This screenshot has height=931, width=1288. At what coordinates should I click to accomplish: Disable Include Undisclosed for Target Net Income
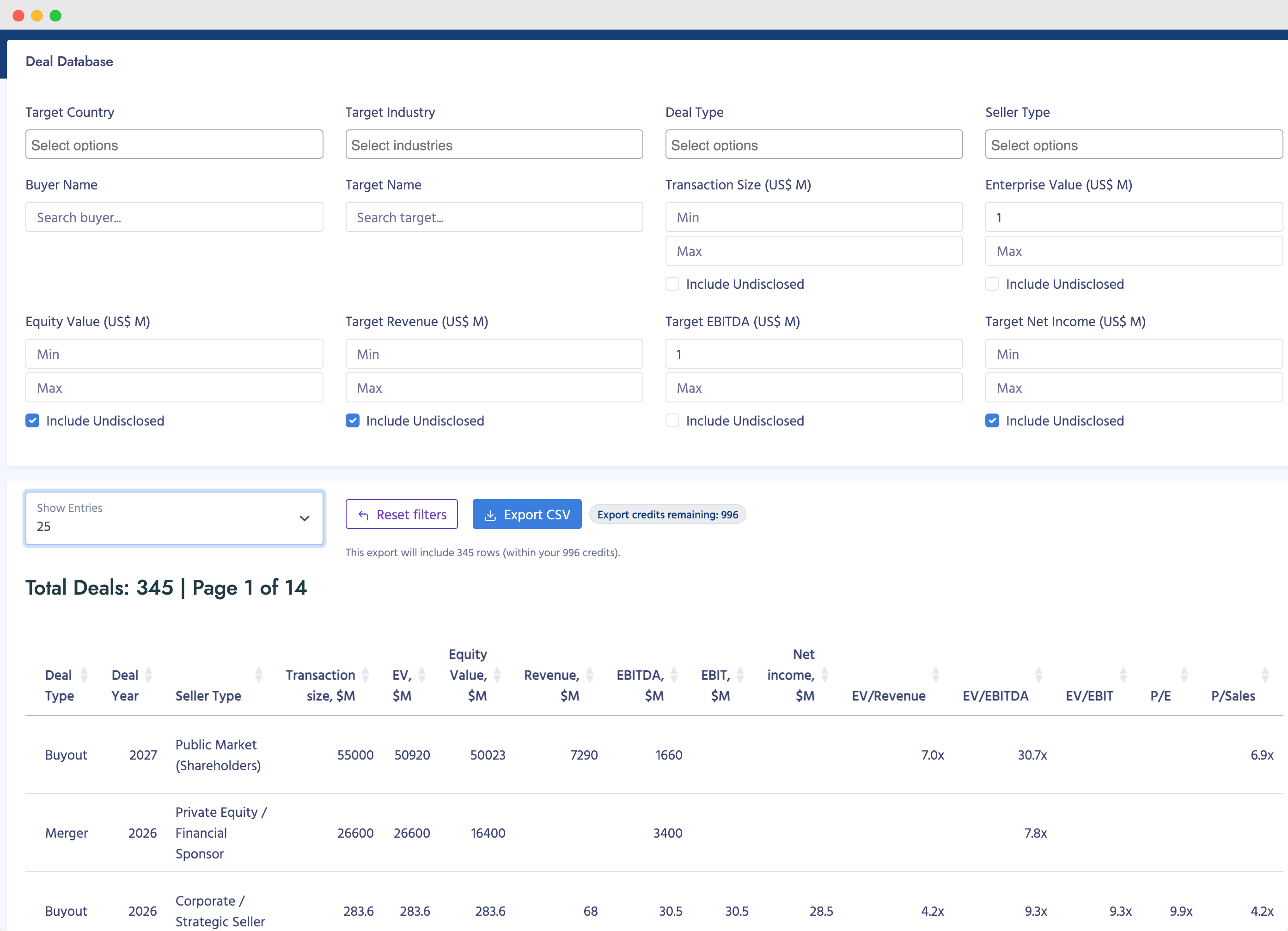(992, 420)
